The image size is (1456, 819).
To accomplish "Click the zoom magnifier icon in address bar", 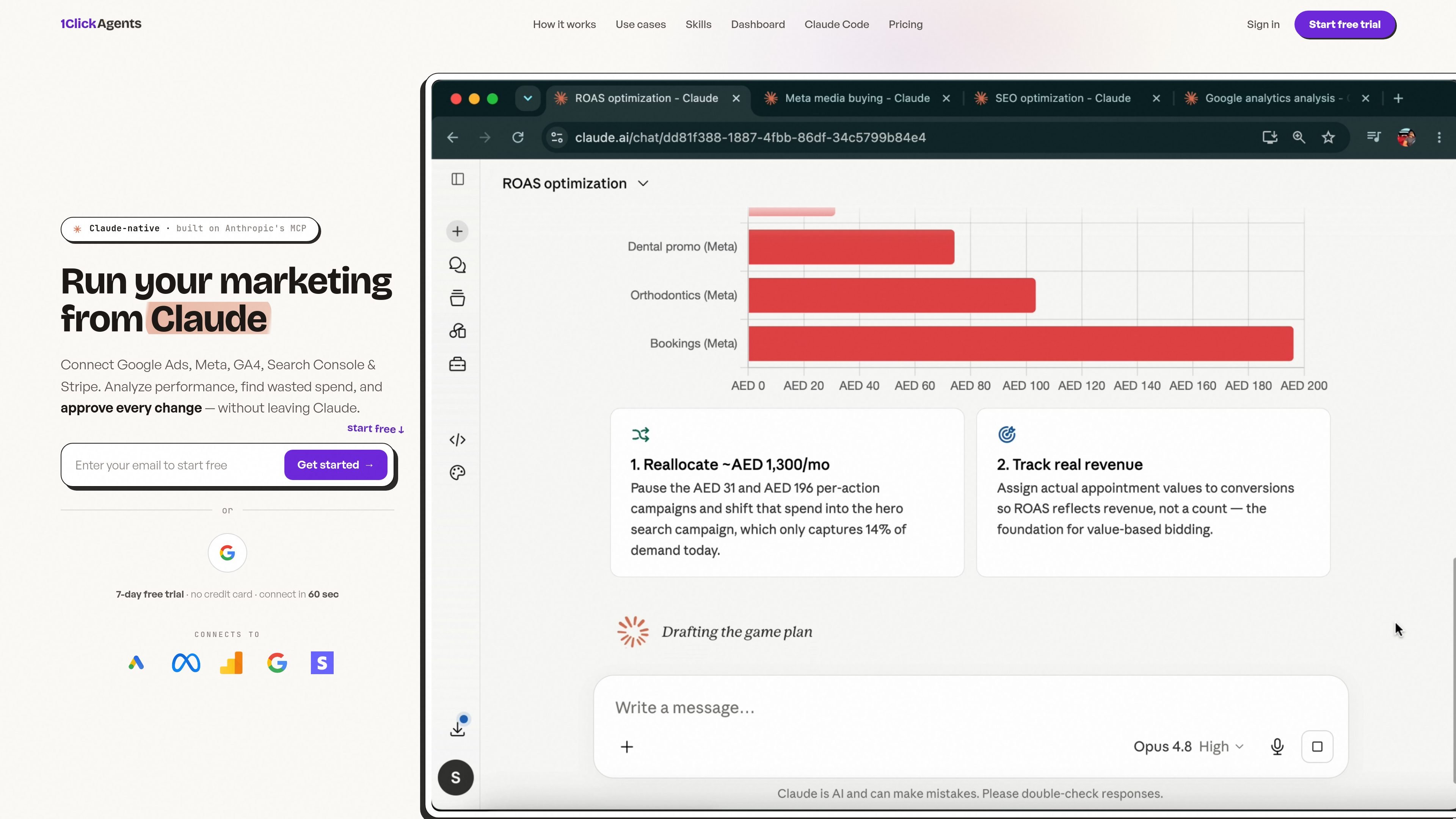I will click(x=1299, y=137).
